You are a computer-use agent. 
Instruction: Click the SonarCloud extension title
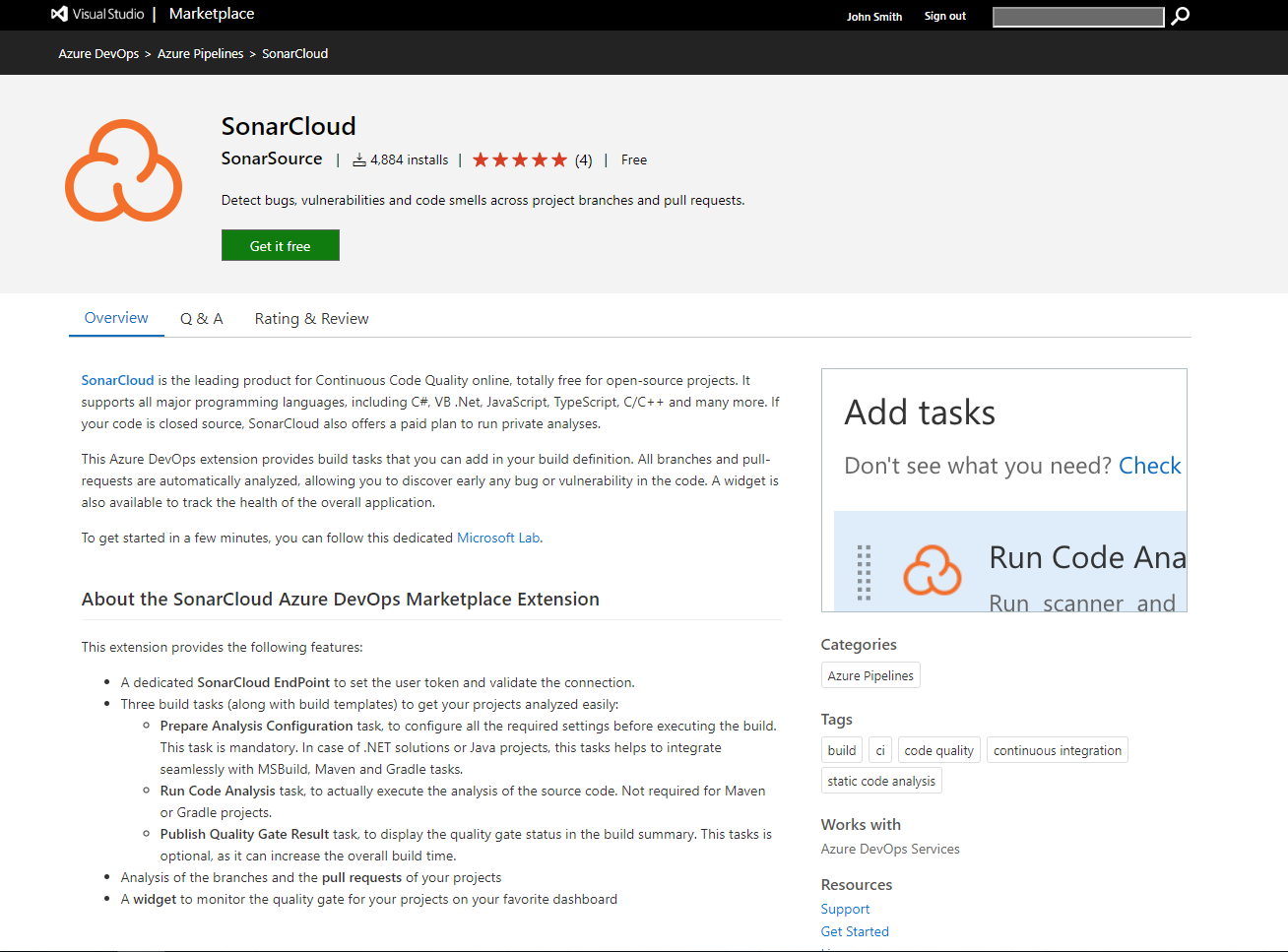[x=289, y=126]
